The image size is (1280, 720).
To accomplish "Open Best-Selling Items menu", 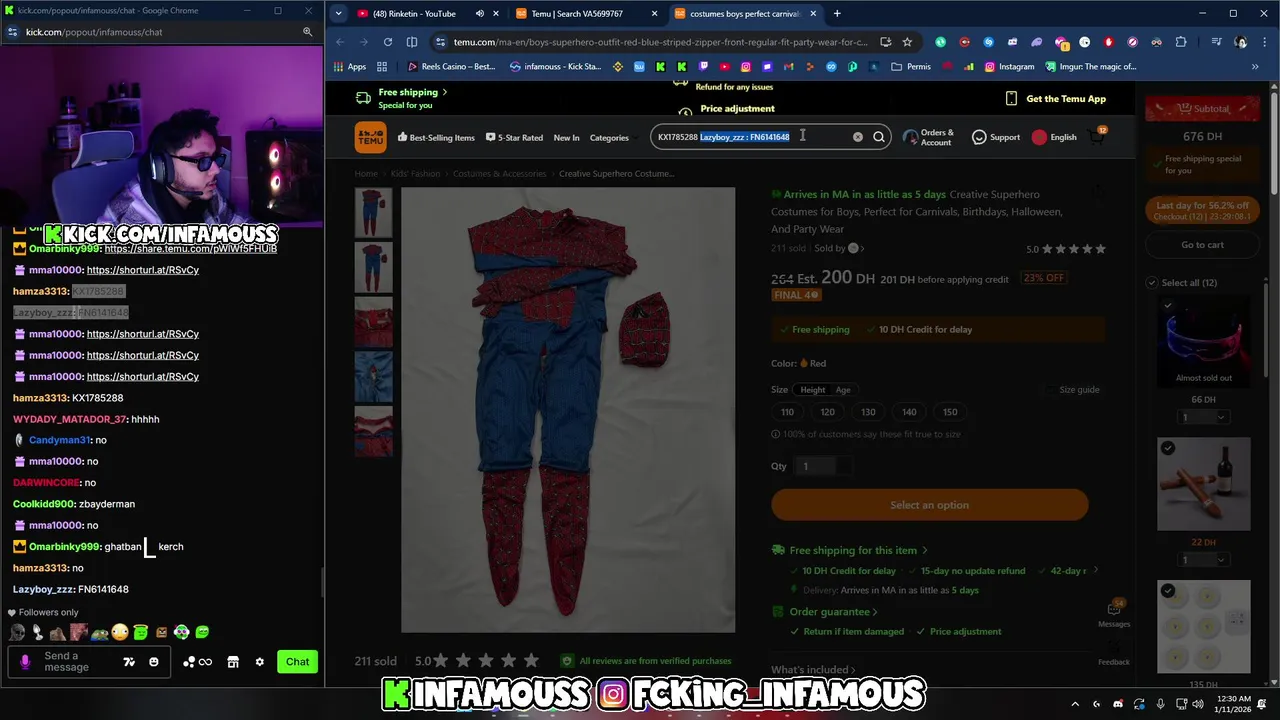I will click(x=436, y=138).
